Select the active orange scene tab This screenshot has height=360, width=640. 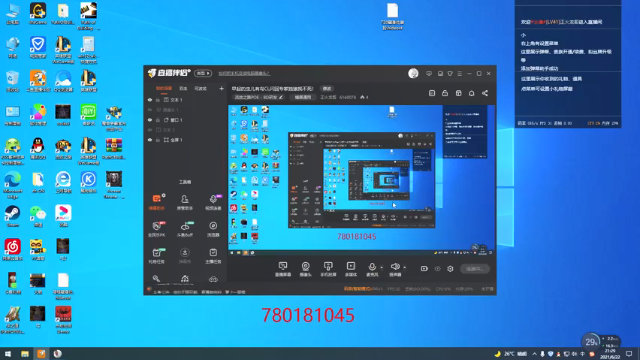pos(164,89)
